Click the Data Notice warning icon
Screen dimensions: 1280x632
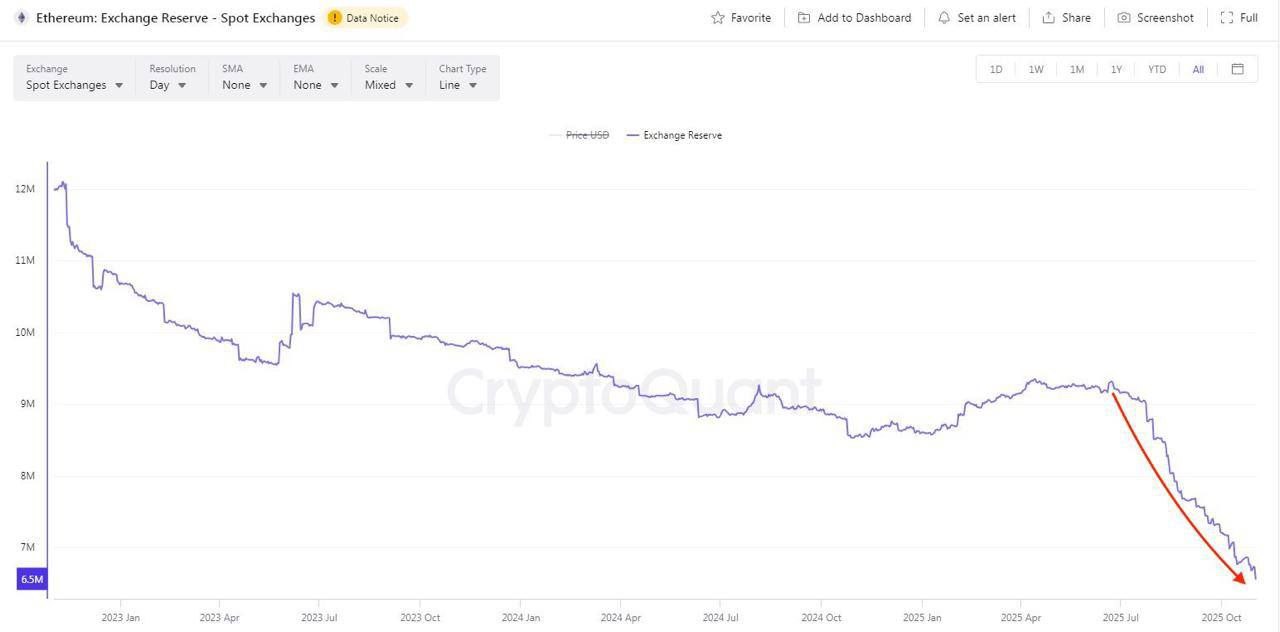pyautogui.click(x=335, y=18)
